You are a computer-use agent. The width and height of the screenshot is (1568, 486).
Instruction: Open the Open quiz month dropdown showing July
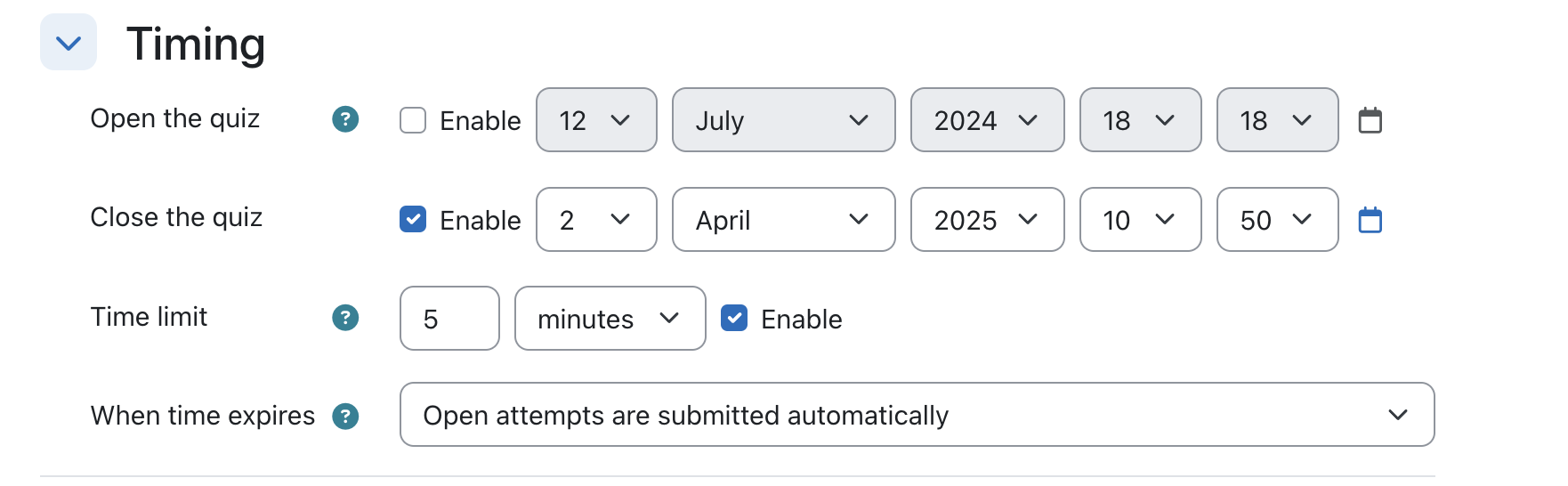[x=784, y=120]
